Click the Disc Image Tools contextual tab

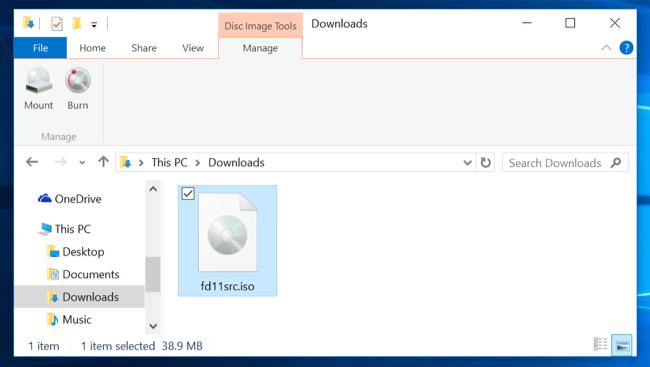click(260, 26)
